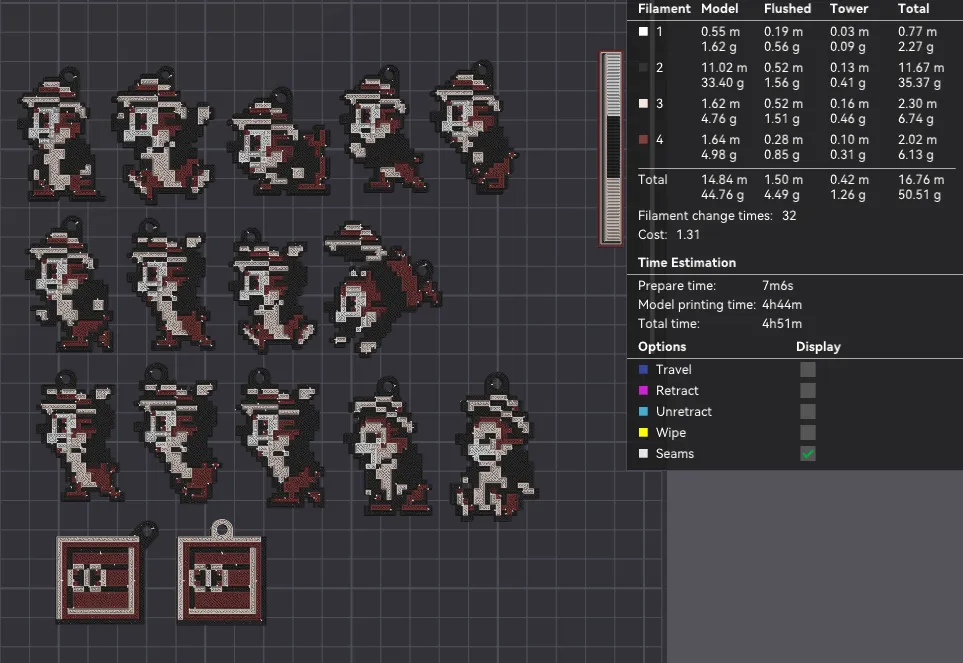The height and width of the screenshot is (663, 963).
Task: Click filament 2 total 35.37 g
Action: 919,83
